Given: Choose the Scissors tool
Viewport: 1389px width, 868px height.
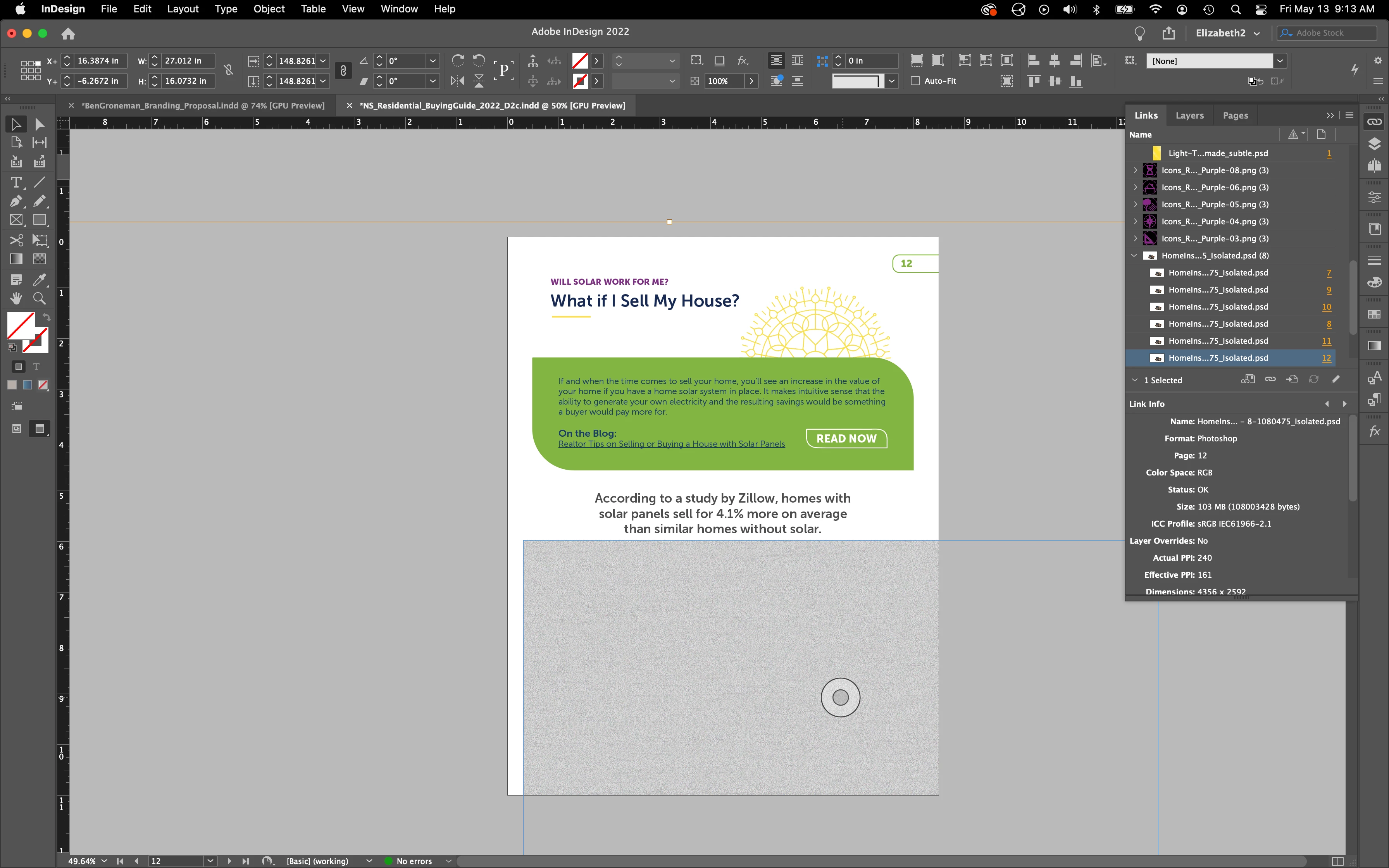Looking at the screenshot, I should (16, 240).
